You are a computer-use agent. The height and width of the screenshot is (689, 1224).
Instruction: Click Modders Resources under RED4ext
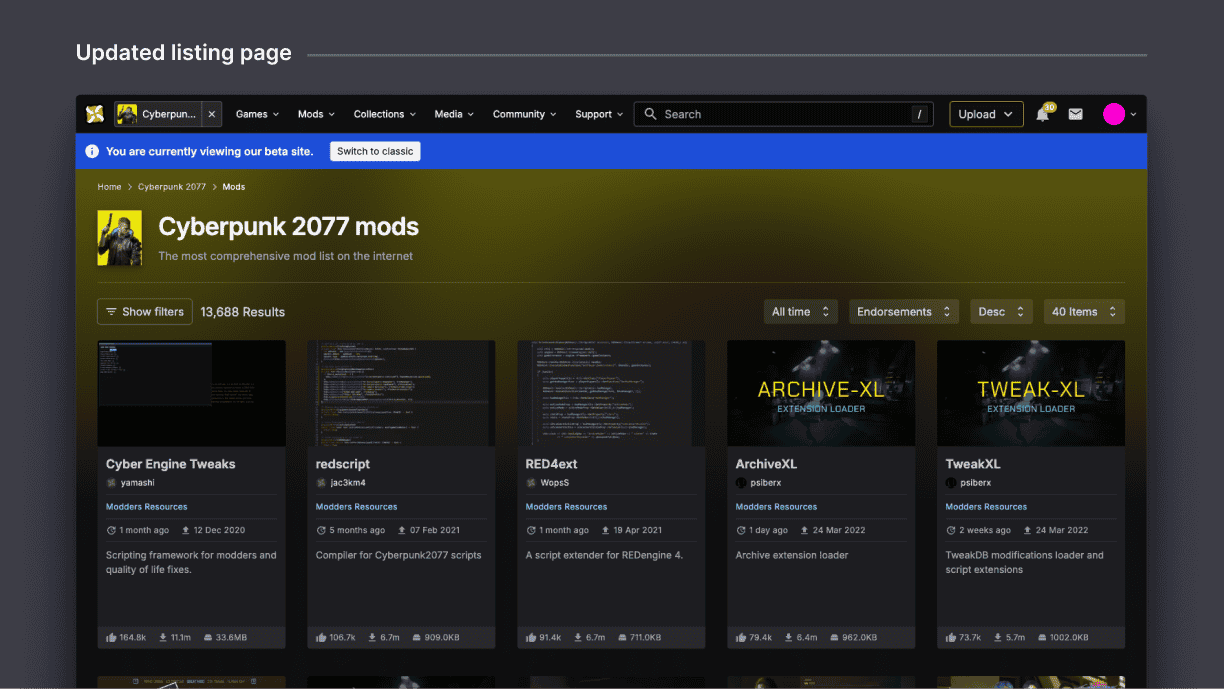[x=567, y=507]
